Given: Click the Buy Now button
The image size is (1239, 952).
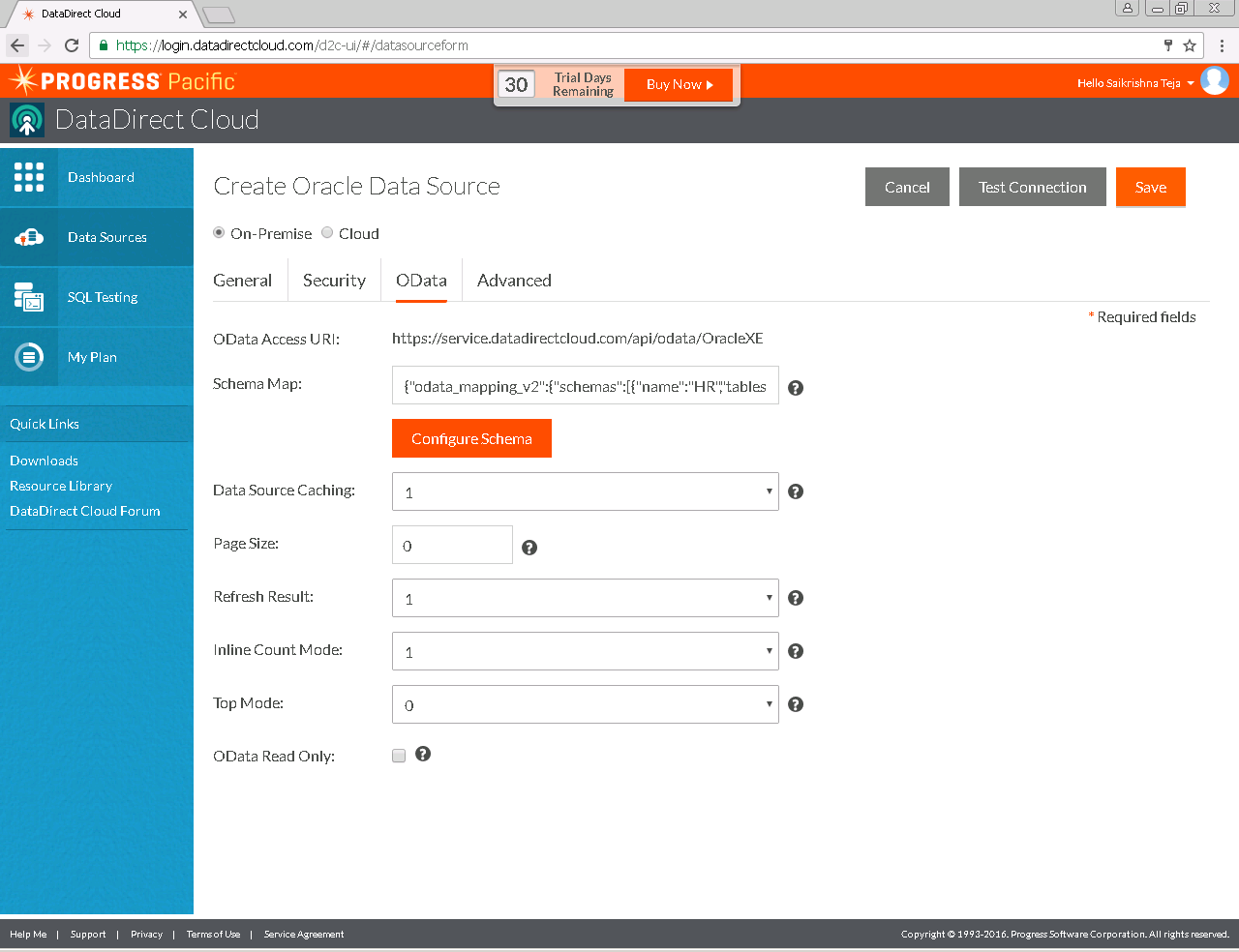Looking at the screenshot, I should point(679,84).
